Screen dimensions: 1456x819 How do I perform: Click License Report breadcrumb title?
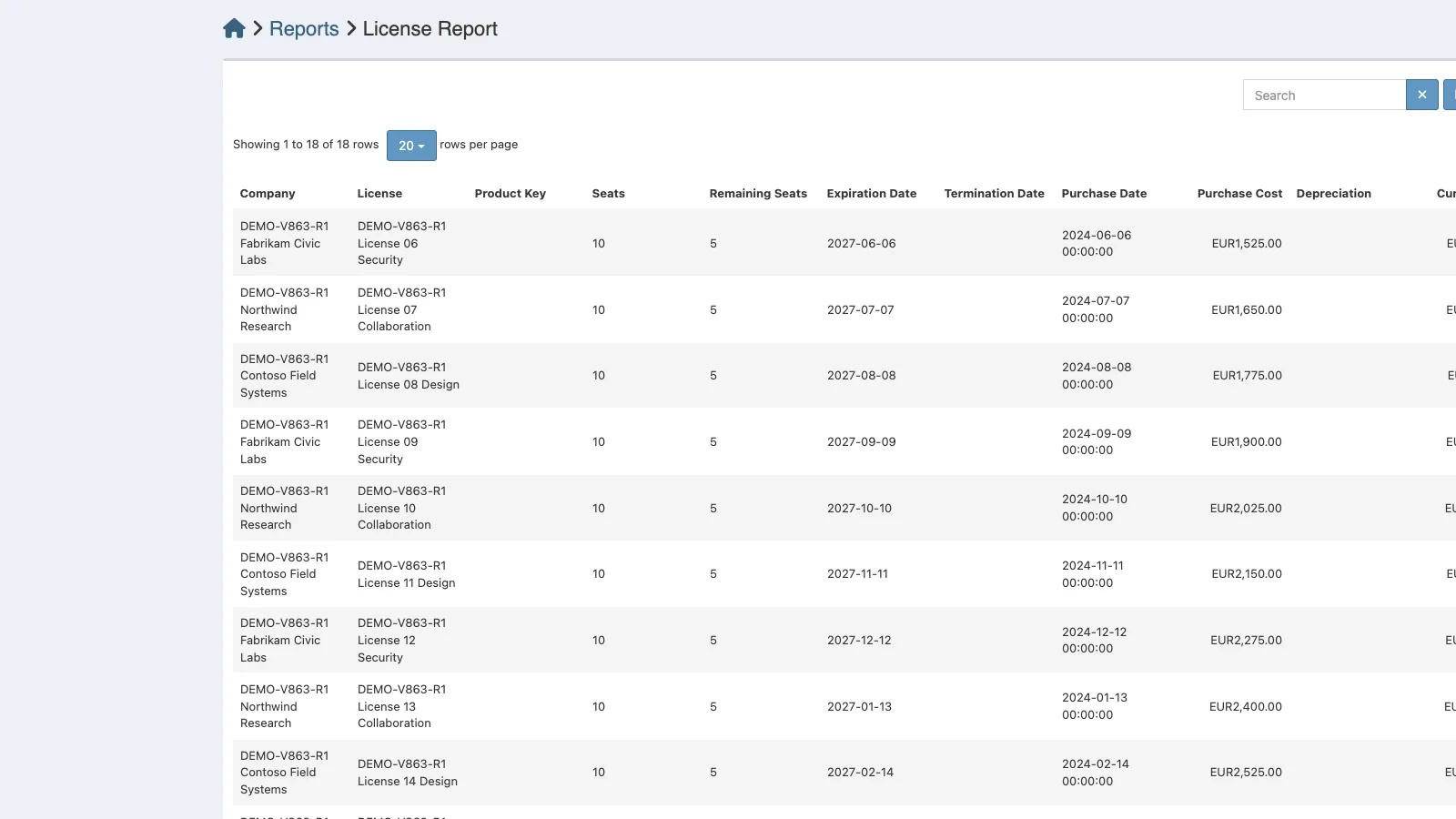click(x=430, y=29)
